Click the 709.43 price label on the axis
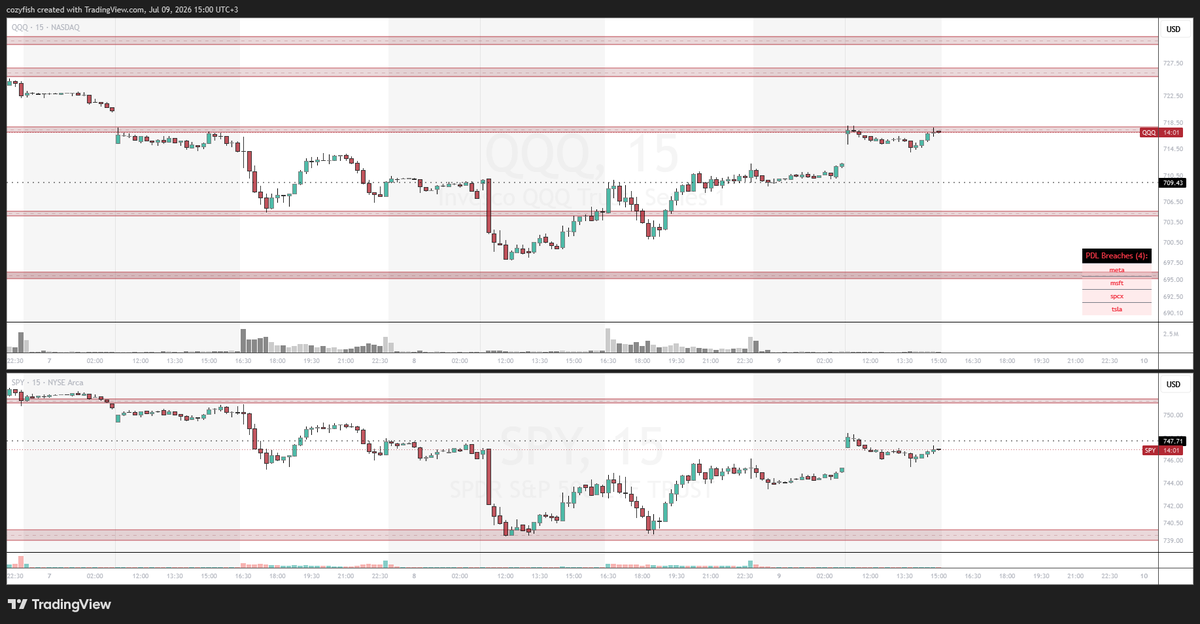Viewport: 1200px width, 624px height. (1172, 183)
